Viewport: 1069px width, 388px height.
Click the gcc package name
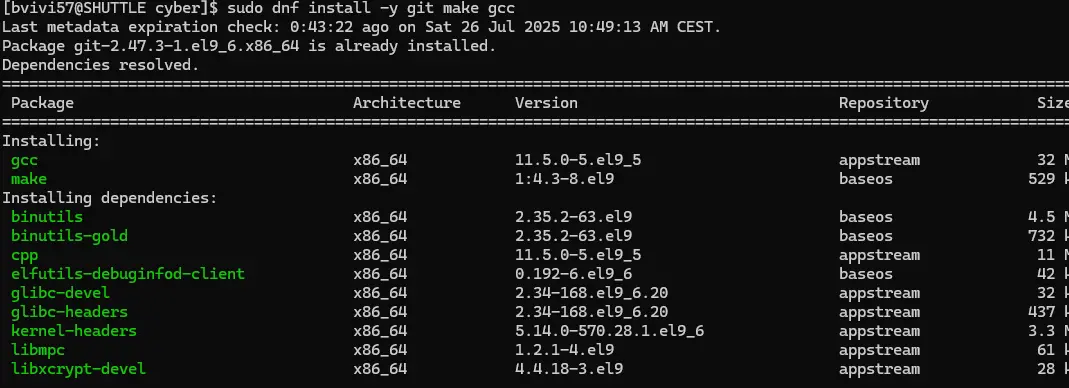[24, 160]
